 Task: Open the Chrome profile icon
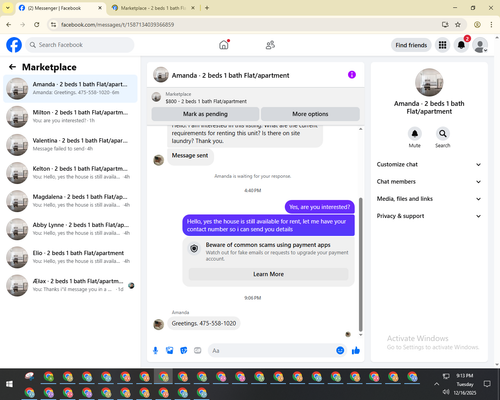point(477,25)
